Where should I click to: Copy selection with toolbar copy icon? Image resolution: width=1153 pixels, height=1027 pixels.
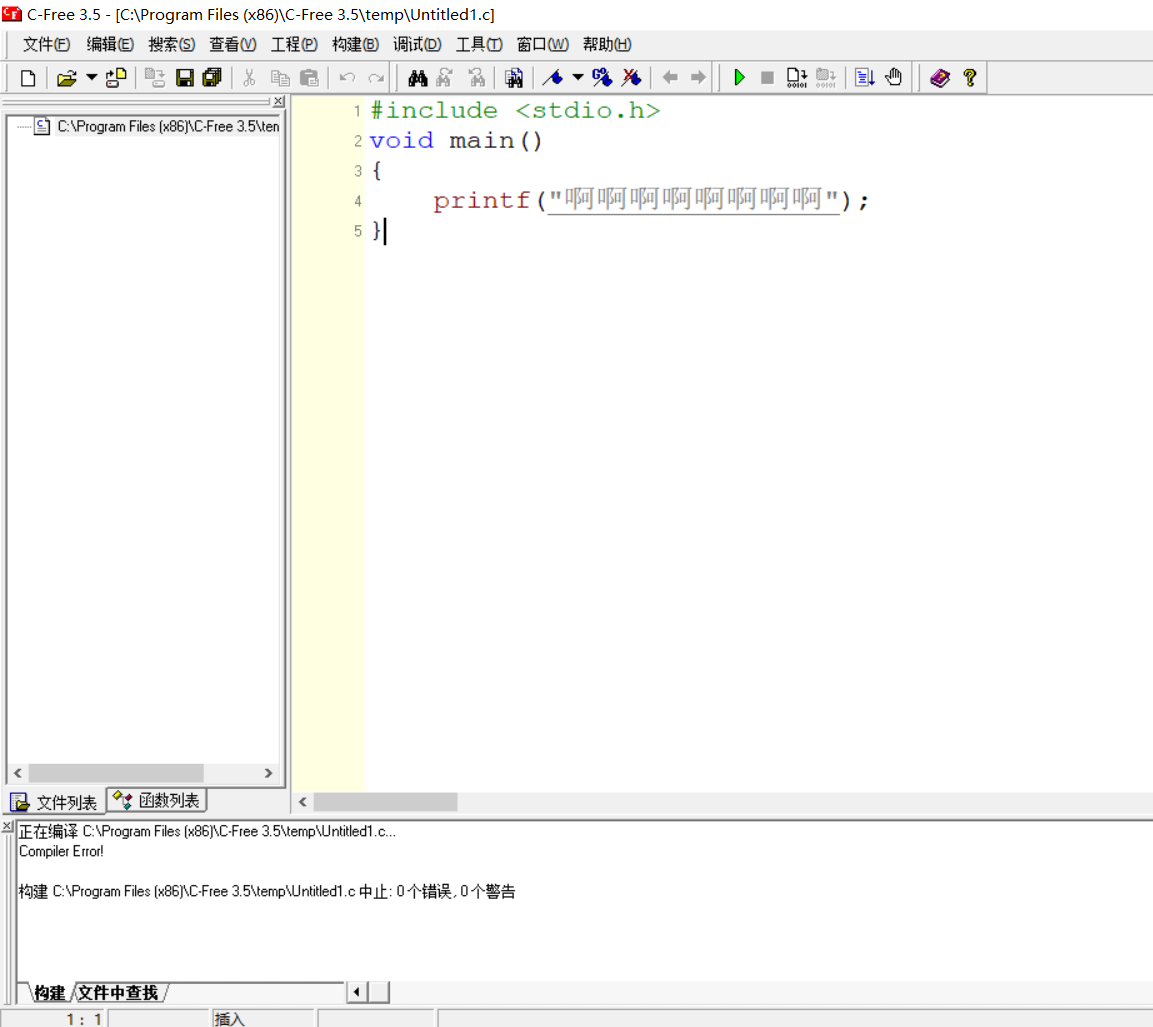(x=279, y=78)
